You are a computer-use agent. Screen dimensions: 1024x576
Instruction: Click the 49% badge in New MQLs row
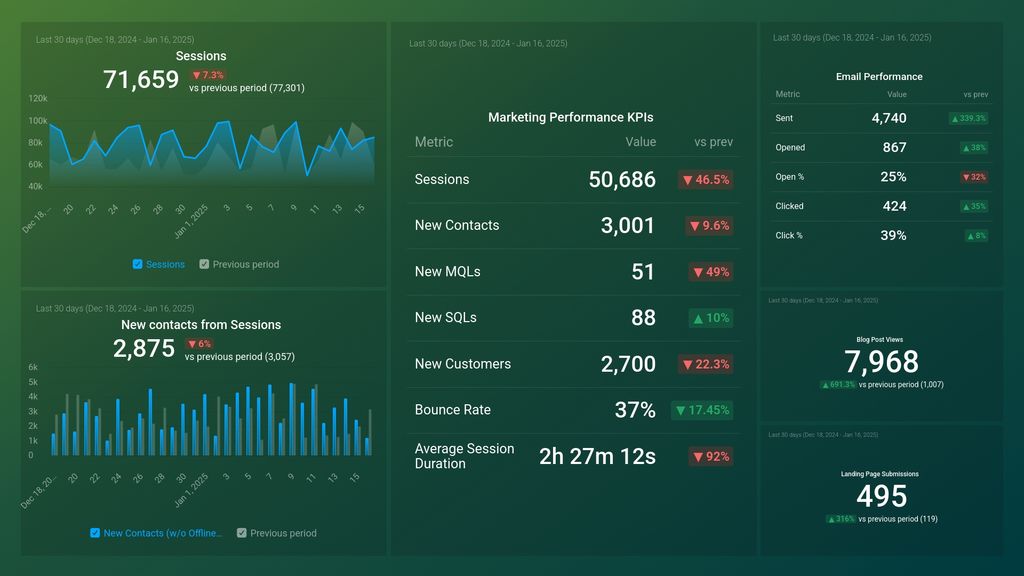coord(711,272)
